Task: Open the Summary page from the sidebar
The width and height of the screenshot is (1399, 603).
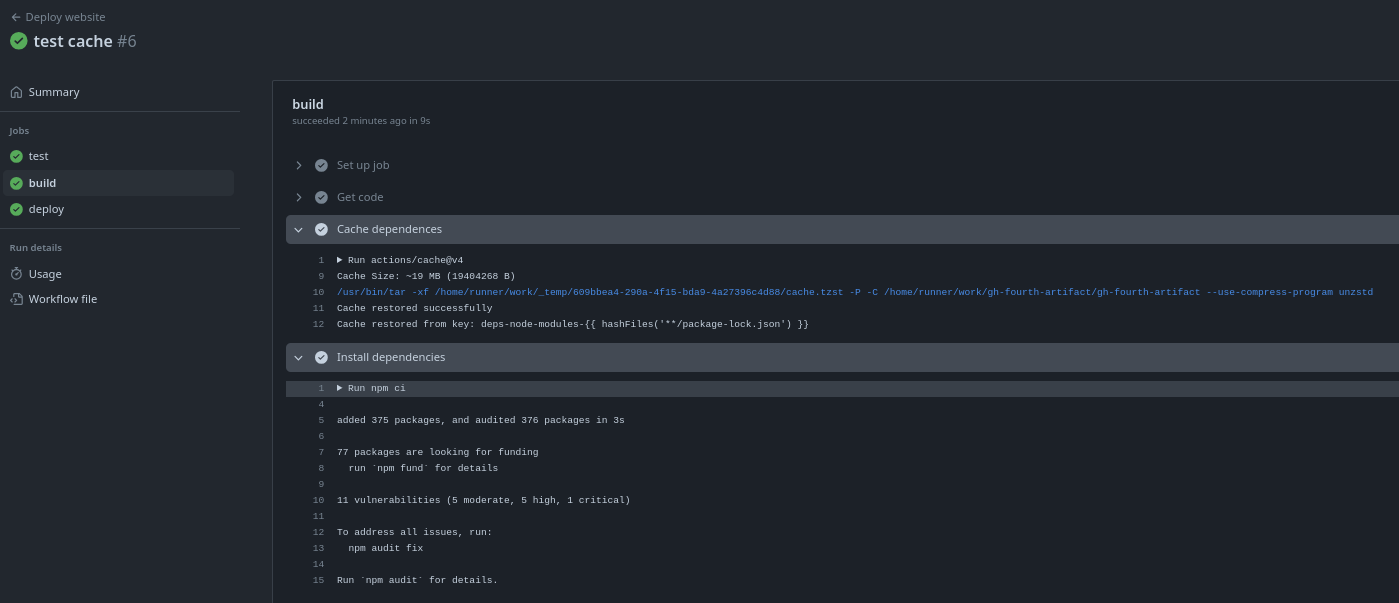Action: 54,92
